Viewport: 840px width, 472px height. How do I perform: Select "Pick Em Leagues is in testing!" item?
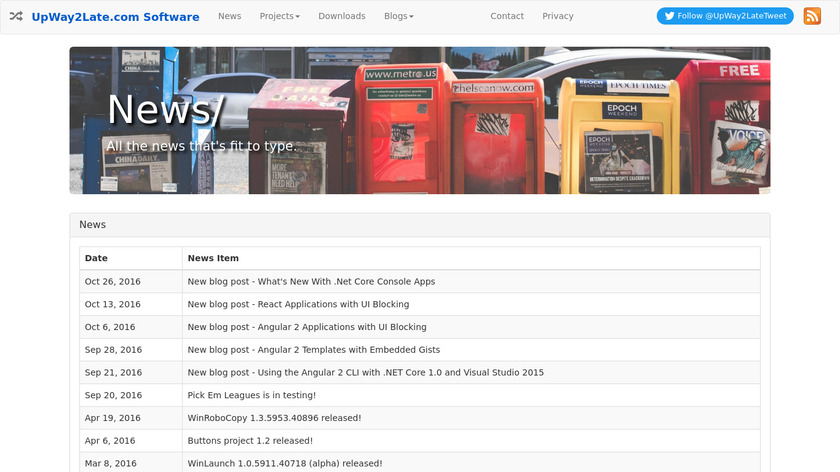(252, 395)
